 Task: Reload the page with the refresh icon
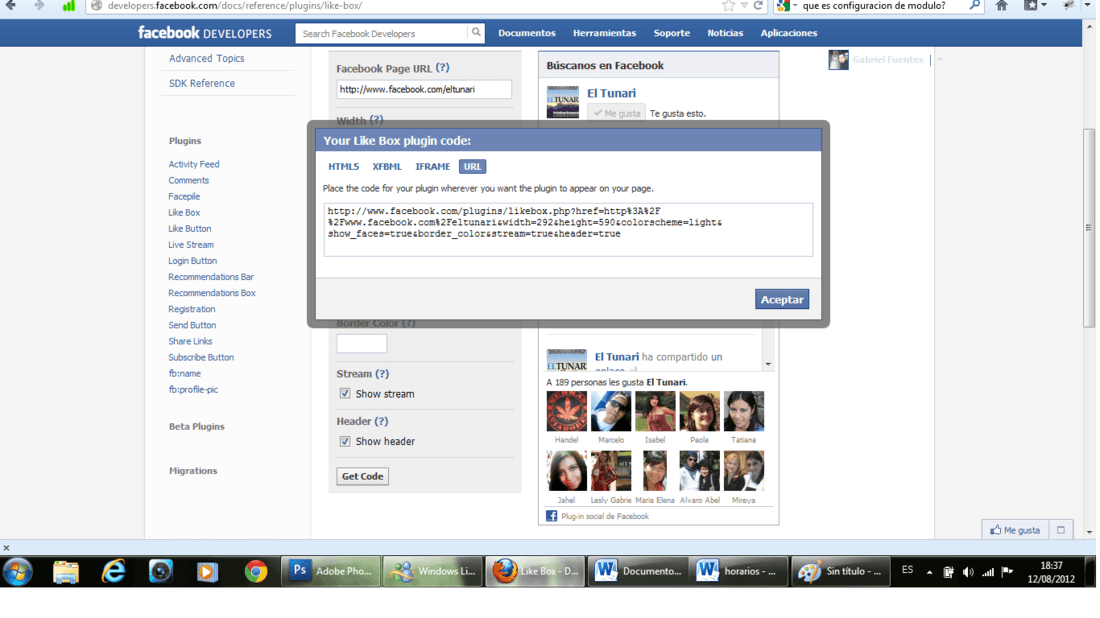pyautogui.click(x=758, y=6)
